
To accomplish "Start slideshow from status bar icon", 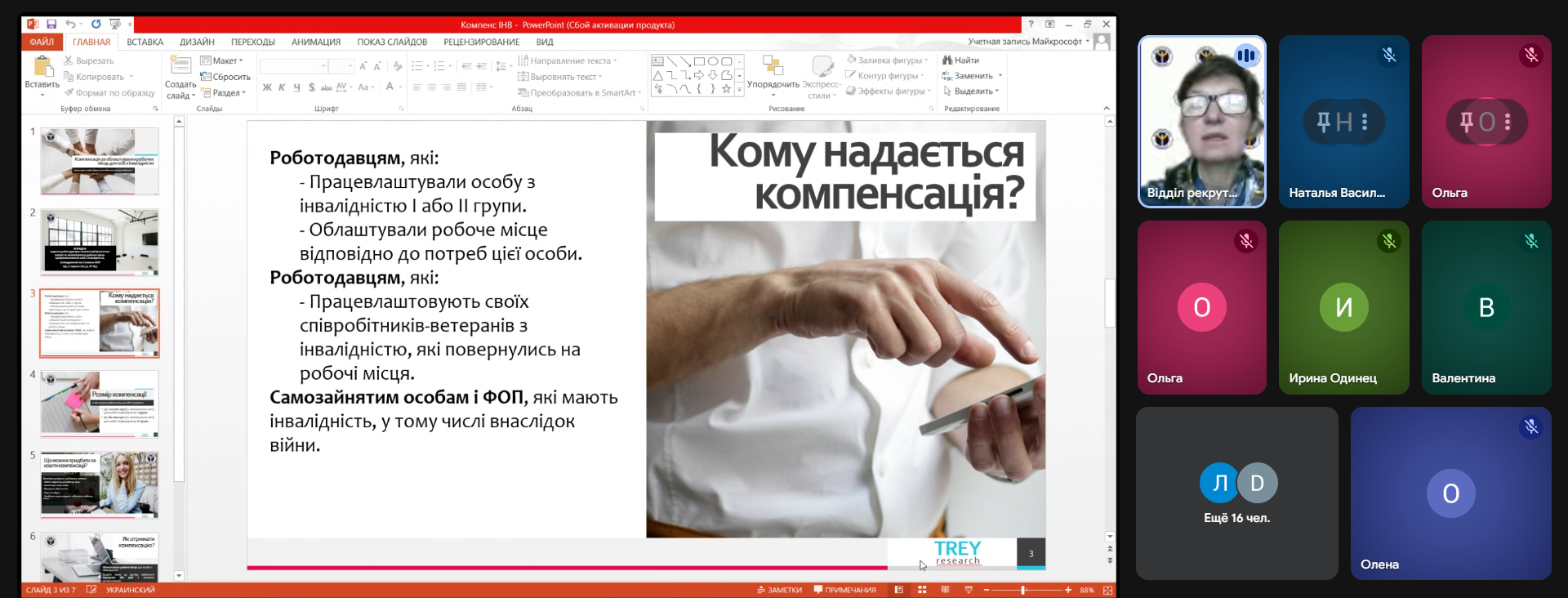I will pyautogui.click(x=969, y=590).
